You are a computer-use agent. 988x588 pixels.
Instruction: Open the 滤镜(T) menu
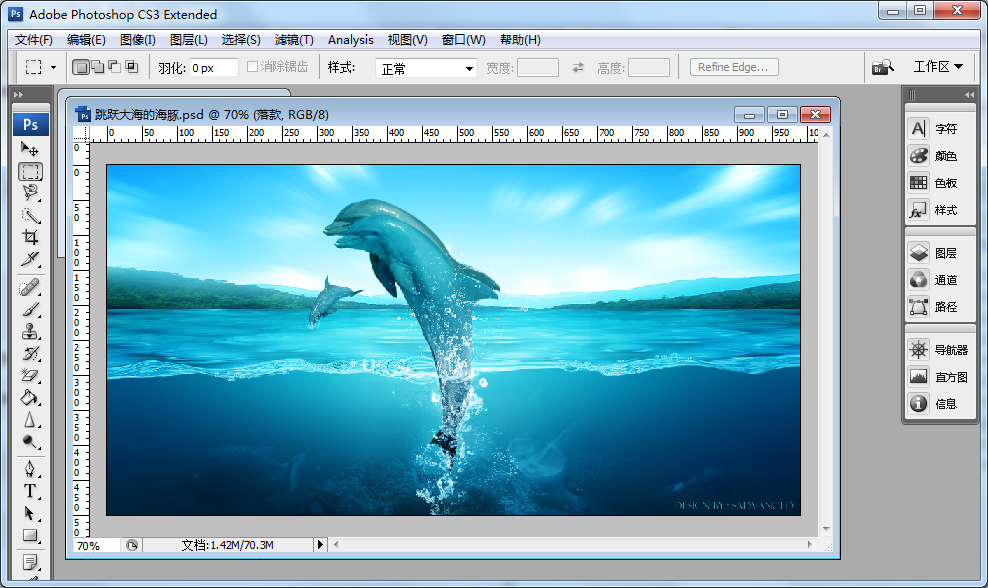coord(294,40)
